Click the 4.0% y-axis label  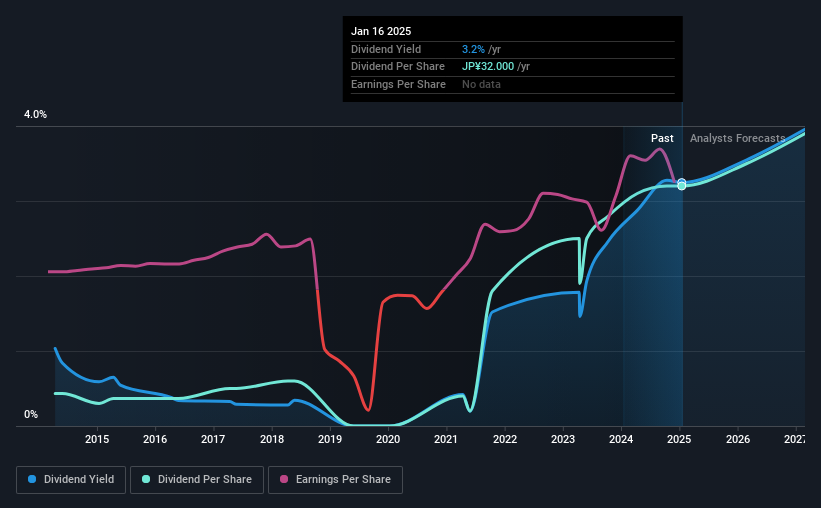[35, 114]
